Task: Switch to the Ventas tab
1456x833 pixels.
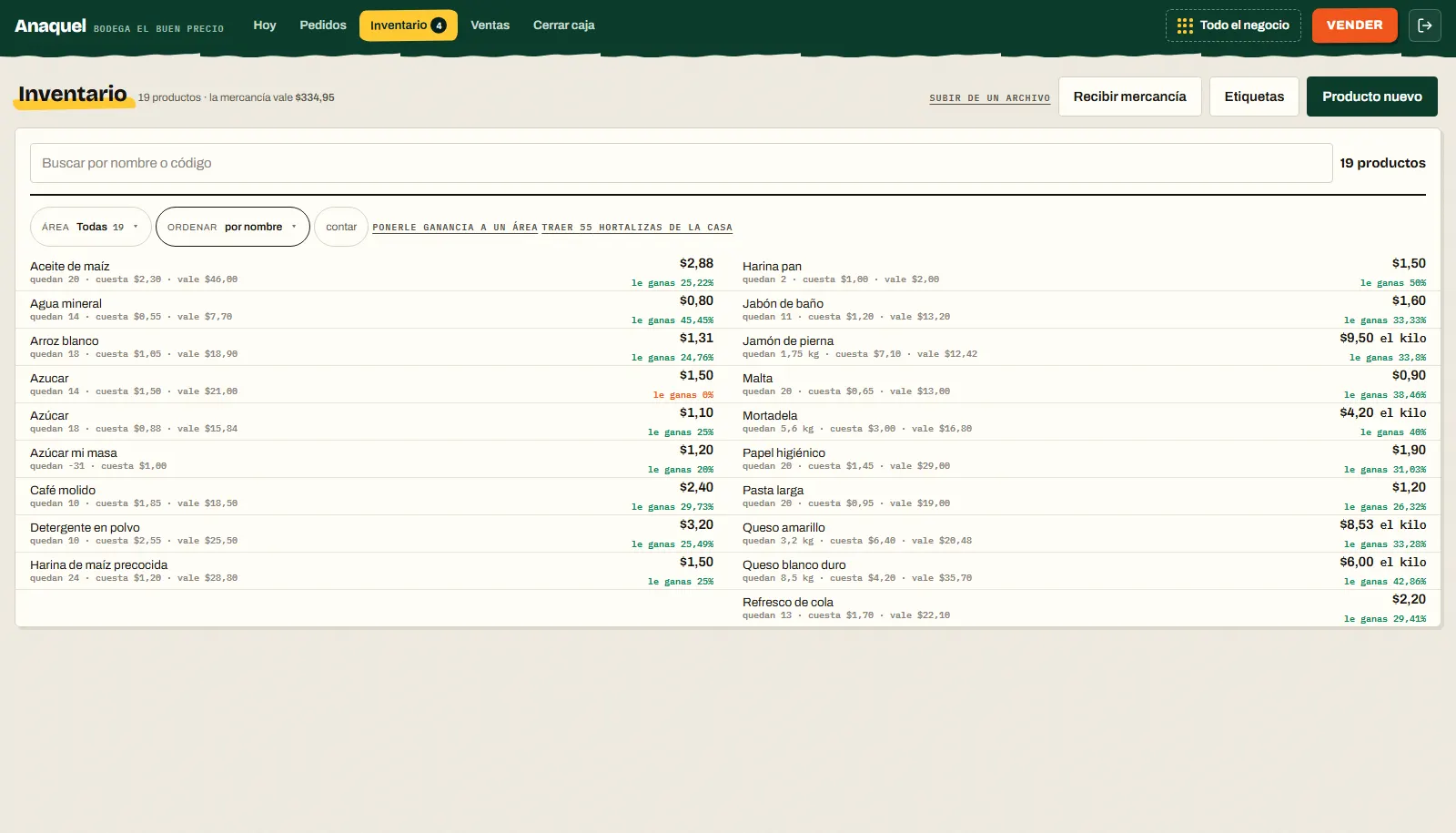Action: click(490, 25)
